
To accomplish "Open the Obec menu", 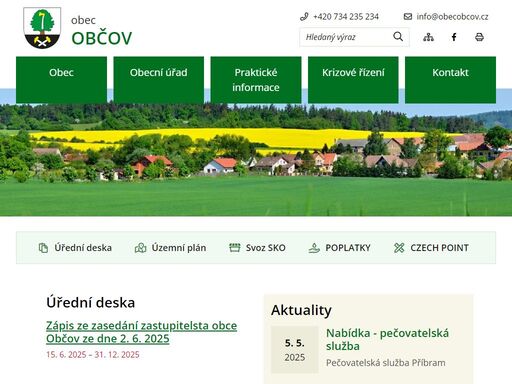I will pos(61,80).
